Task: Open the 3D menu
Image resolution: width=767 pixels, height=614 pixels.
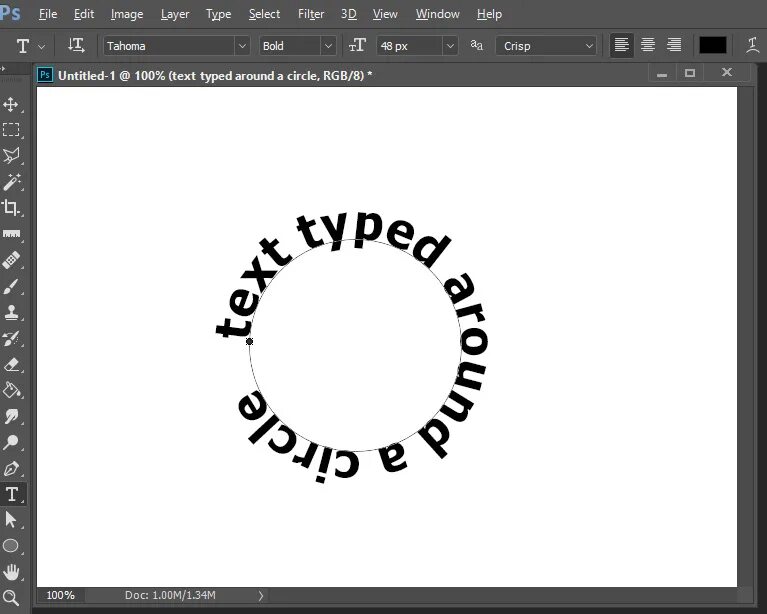Action: coord(348,14)
